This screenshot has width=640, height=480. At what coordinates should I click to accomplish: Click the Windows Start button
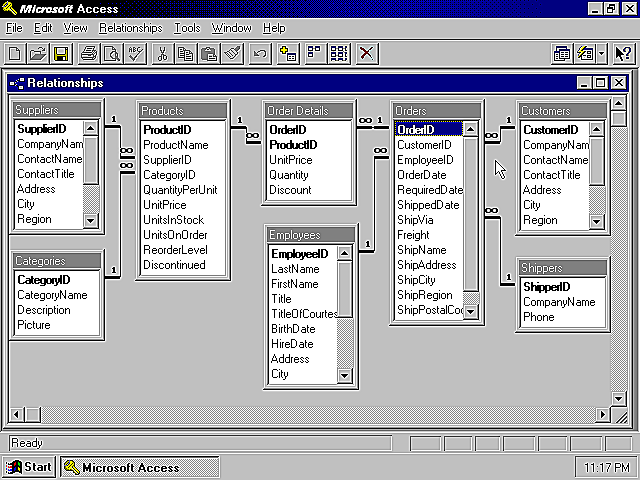coord(29,467)
